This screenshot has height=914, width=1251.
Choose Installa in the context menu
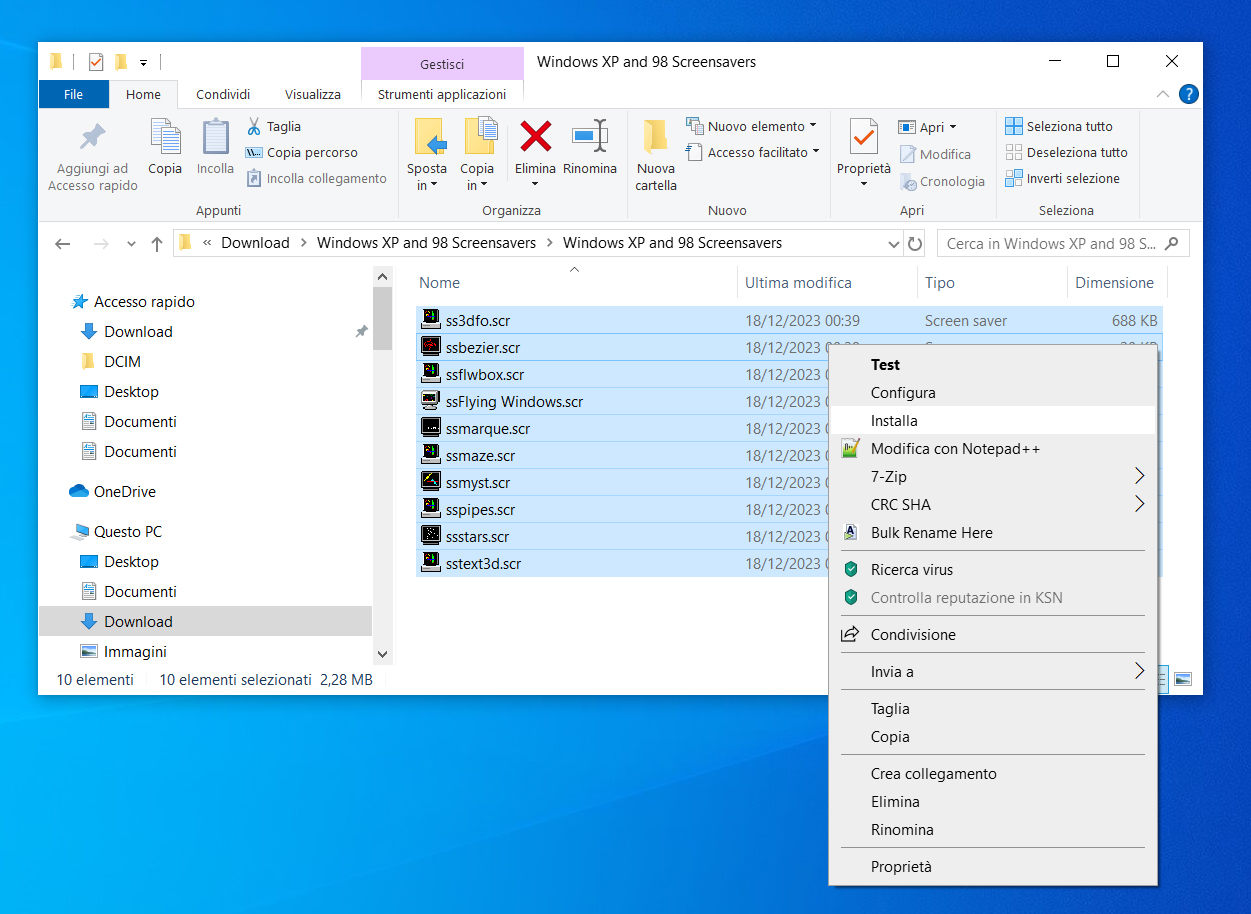pos(993,421)
